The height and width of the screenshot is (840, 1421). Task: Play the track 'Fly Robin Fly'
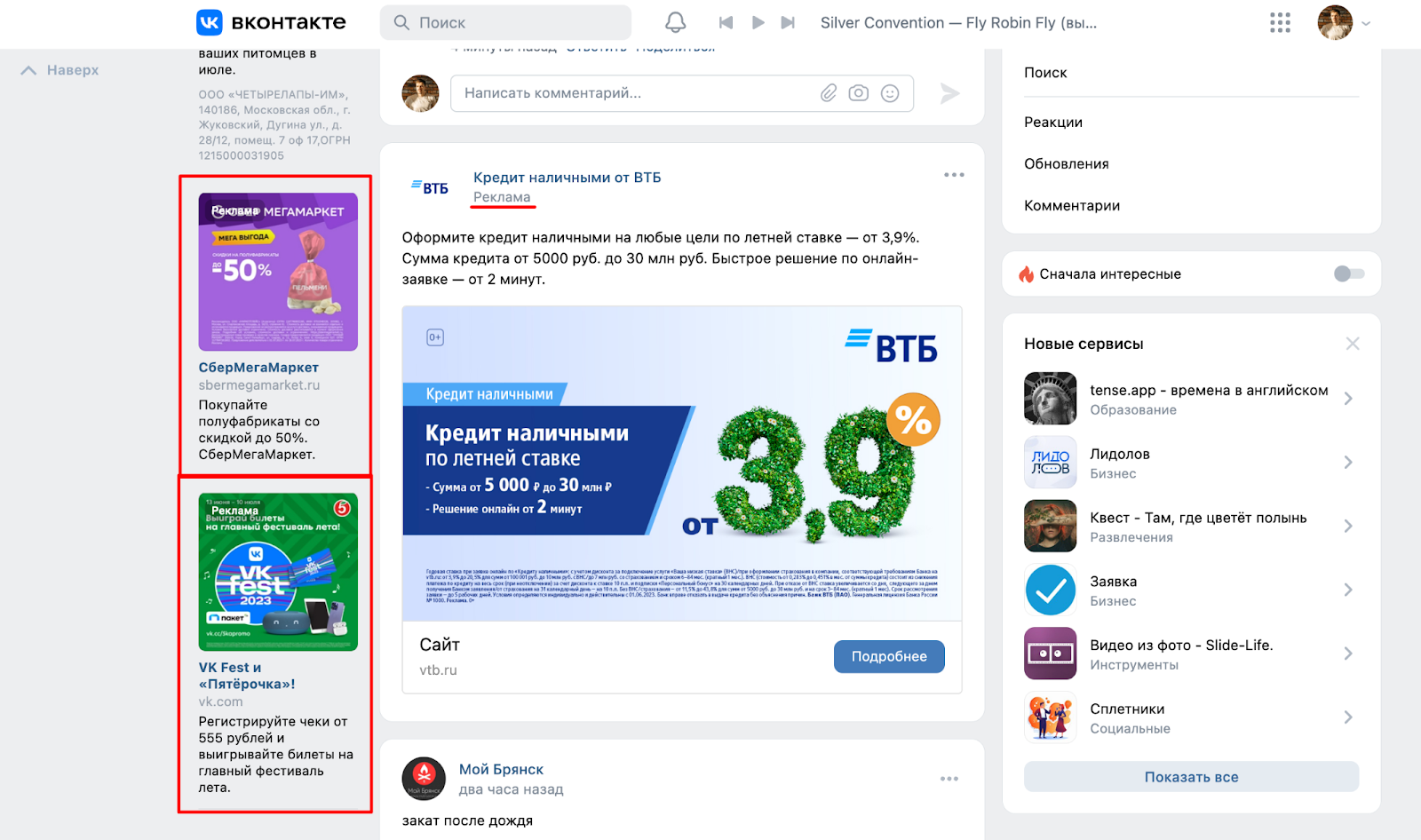tap(757, 22)
